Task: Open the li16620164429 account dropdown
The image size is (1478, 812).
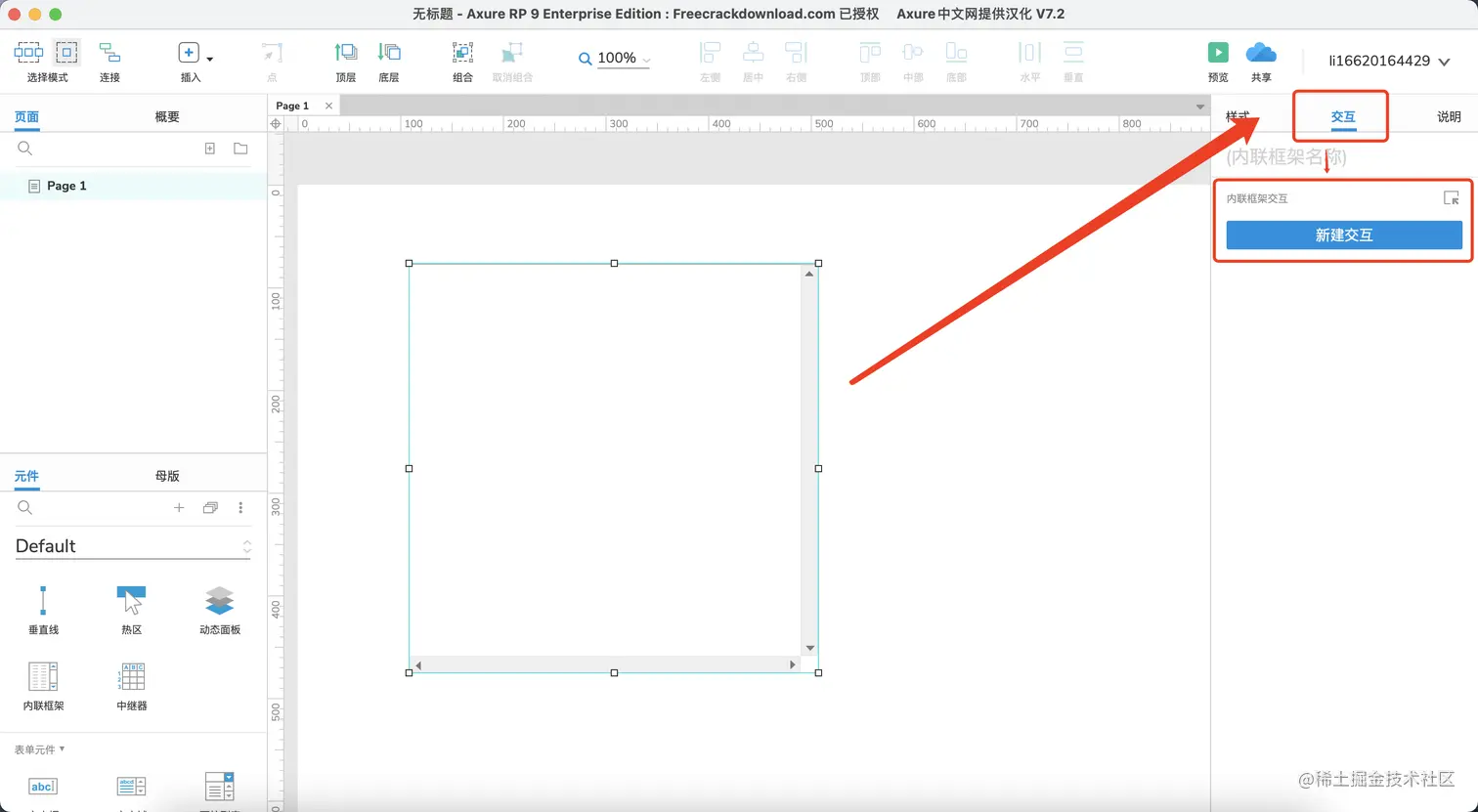Action: pos(1389,61)
